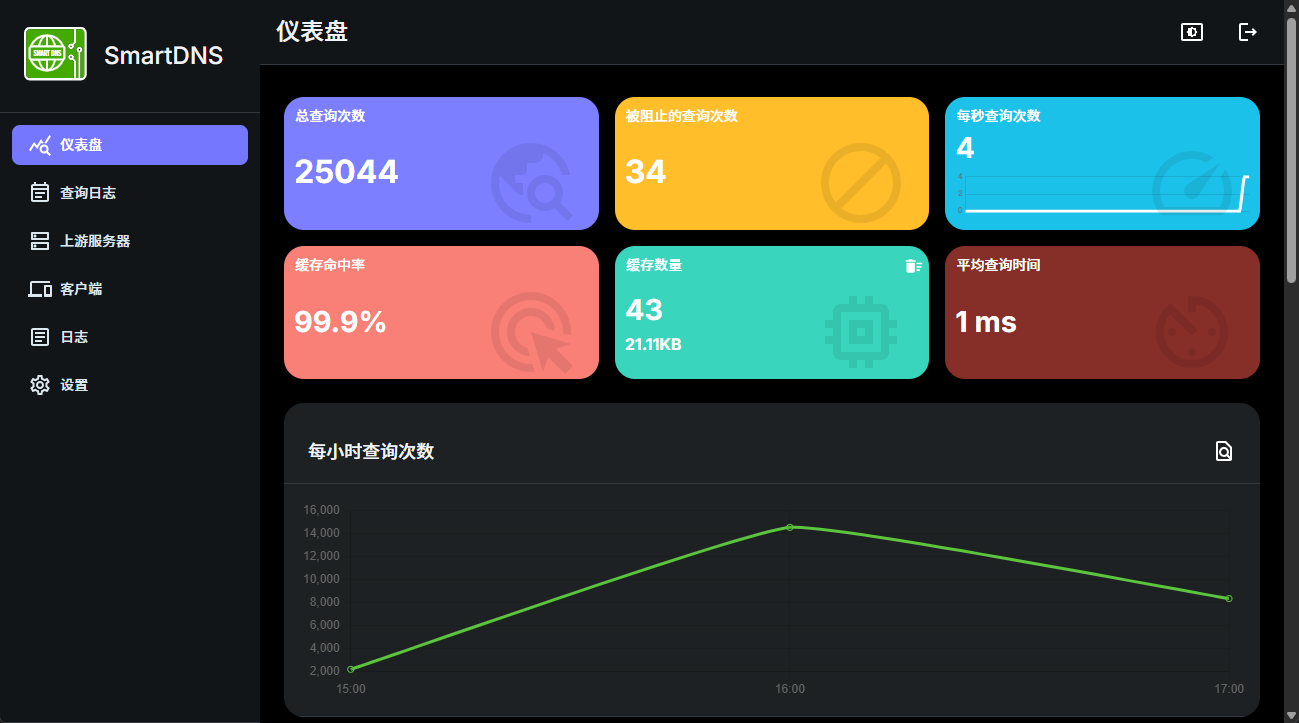
Task: Click the 上游服务器 server icon
Action: coord(37,240)
